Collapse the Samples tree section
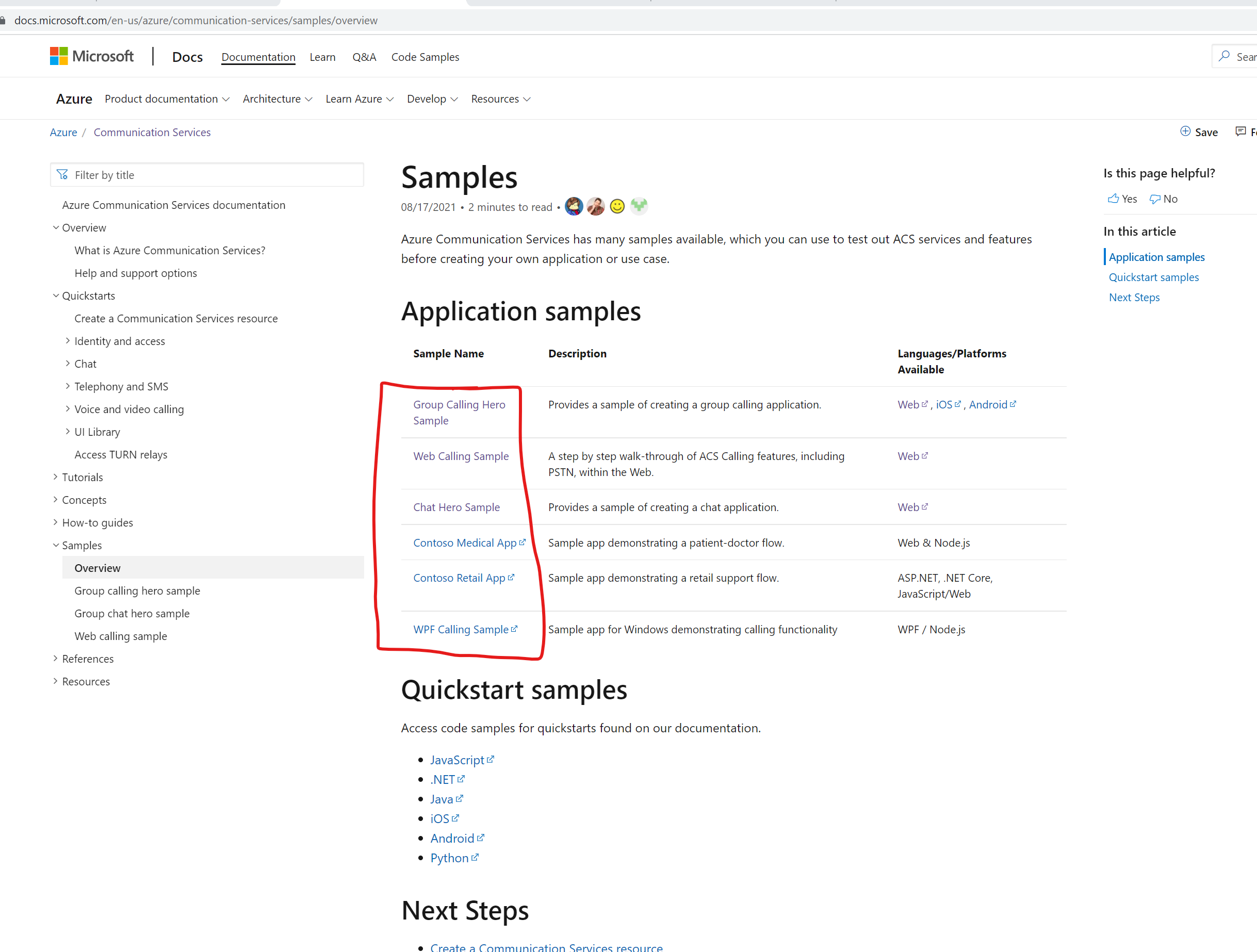Image resolution: width=1257 pixels, height=952 pixels. pos(56,545)
